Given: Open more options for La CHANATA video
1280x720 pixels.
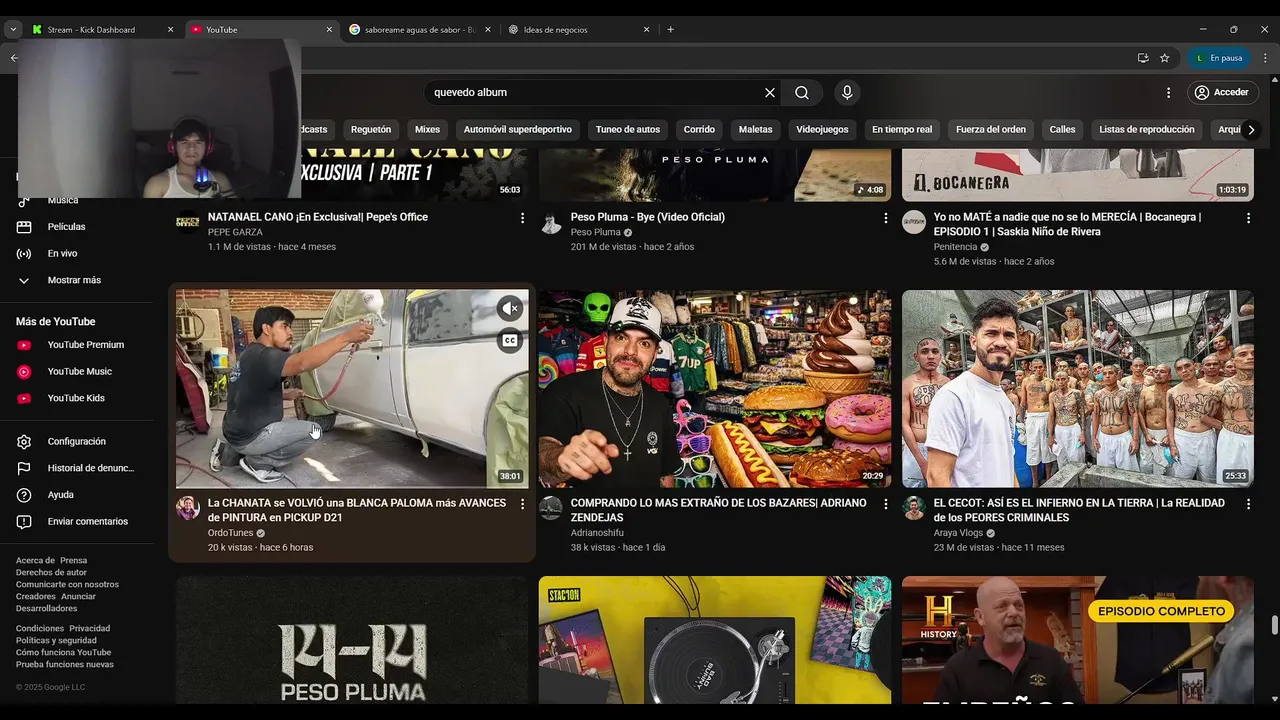Looking at the screenshot, I should (x=522, y=504).
